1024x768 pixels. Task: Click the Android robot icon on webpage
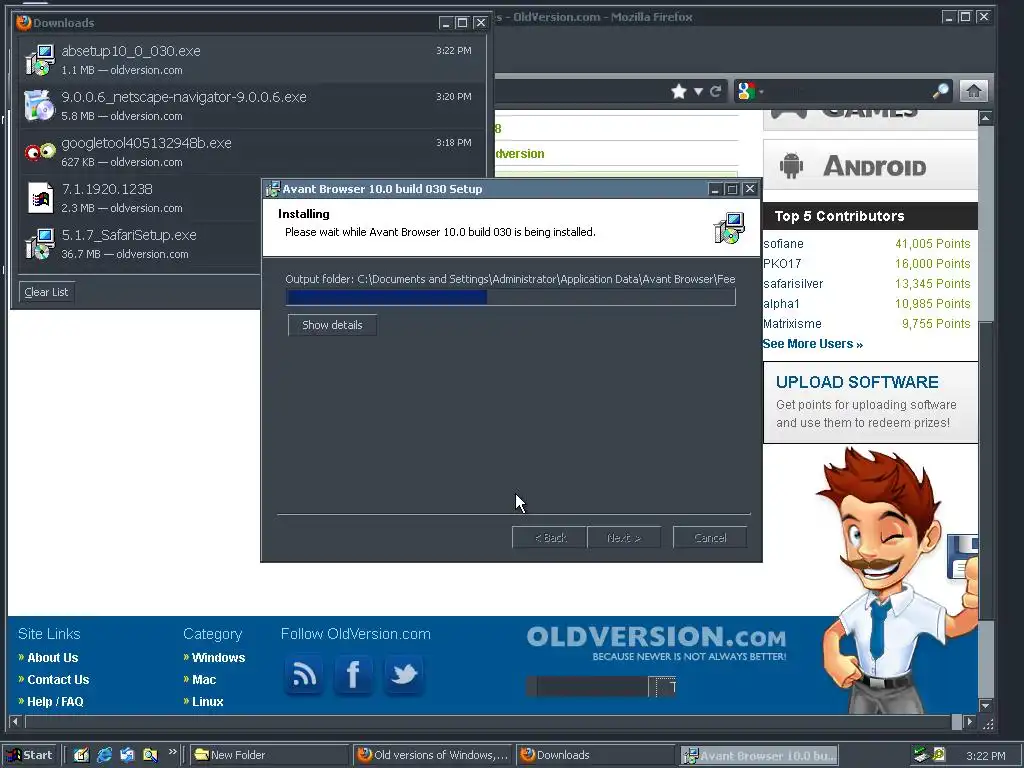click(791, 165)
